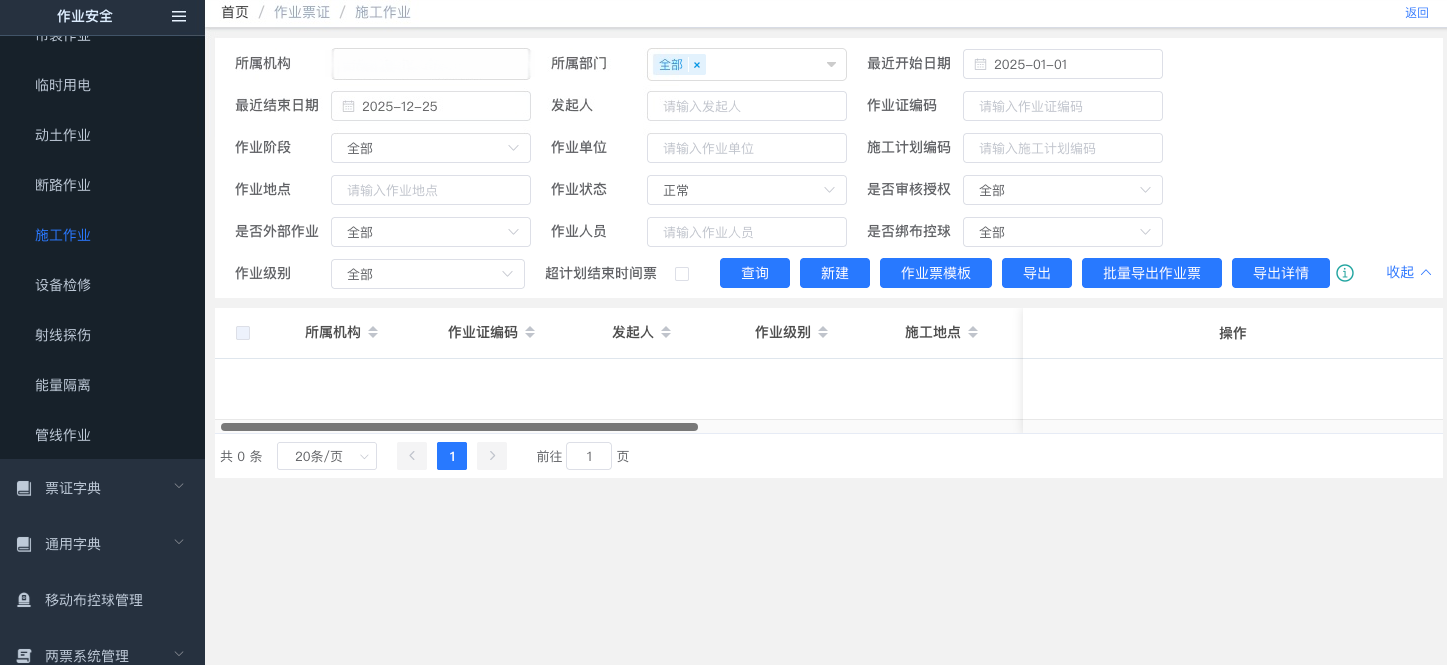The height and width of the screenshot is (665, 1447).
Task: Open the 作业阶段 dropdown
Action: pyautogui.click(x=430, y=148)
